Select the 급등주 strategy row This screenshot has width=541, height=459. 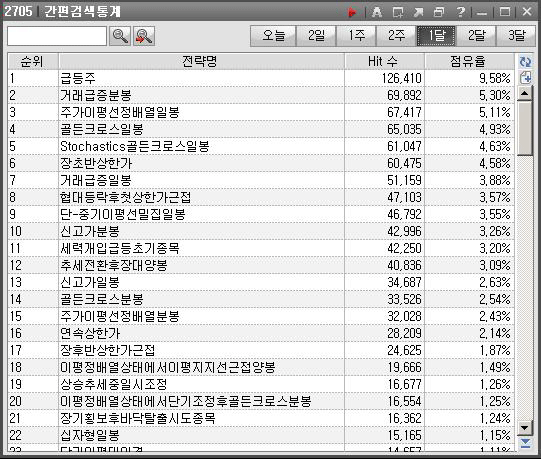tap(261, 78)
